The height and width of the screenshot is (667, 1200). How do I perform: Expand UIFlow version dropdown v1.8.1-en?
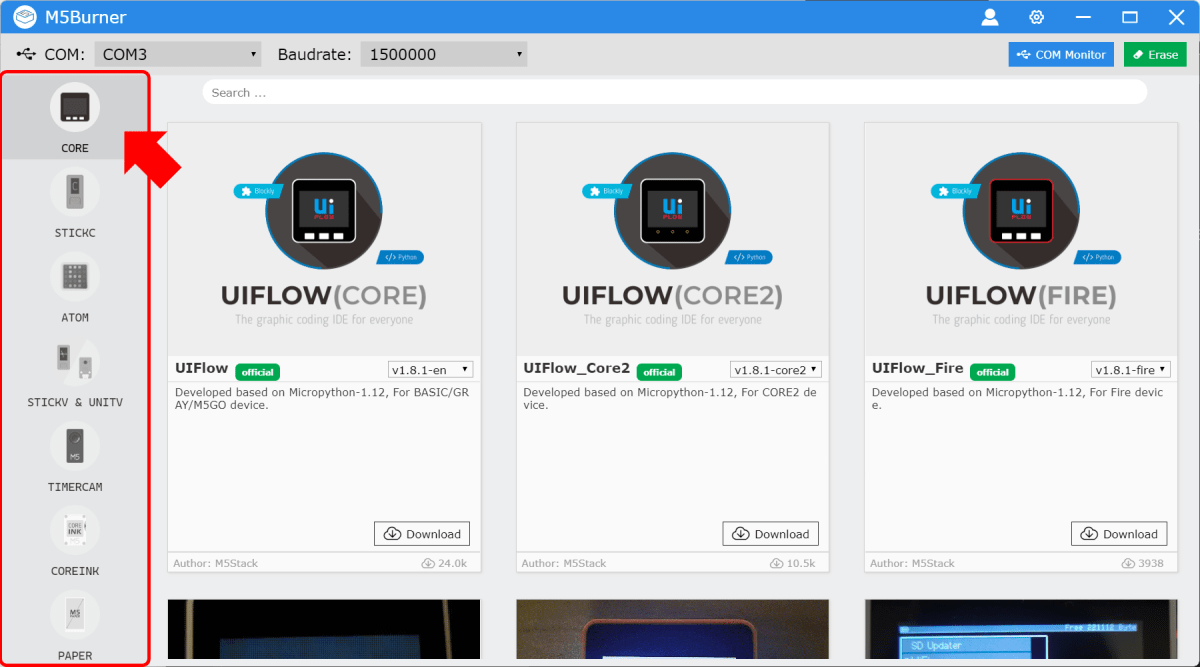[430, 369]
